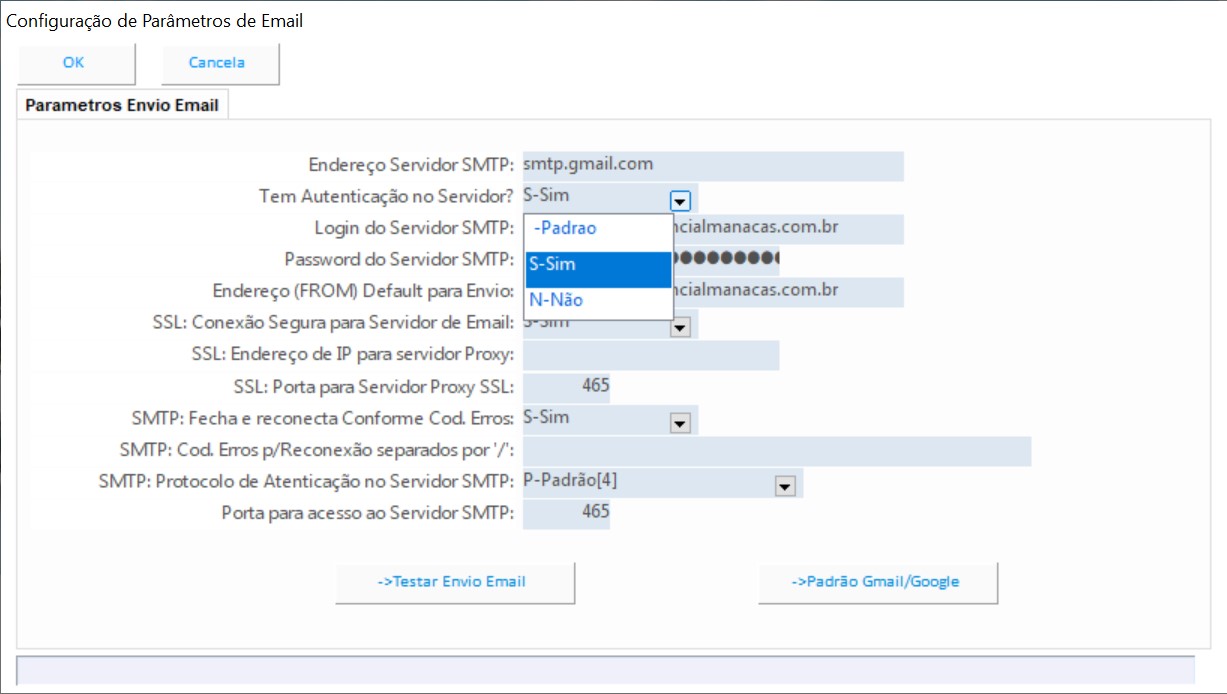Click the OK button
The height and width of the screenshot is (694, 1227).
click(x=74, y=63)
